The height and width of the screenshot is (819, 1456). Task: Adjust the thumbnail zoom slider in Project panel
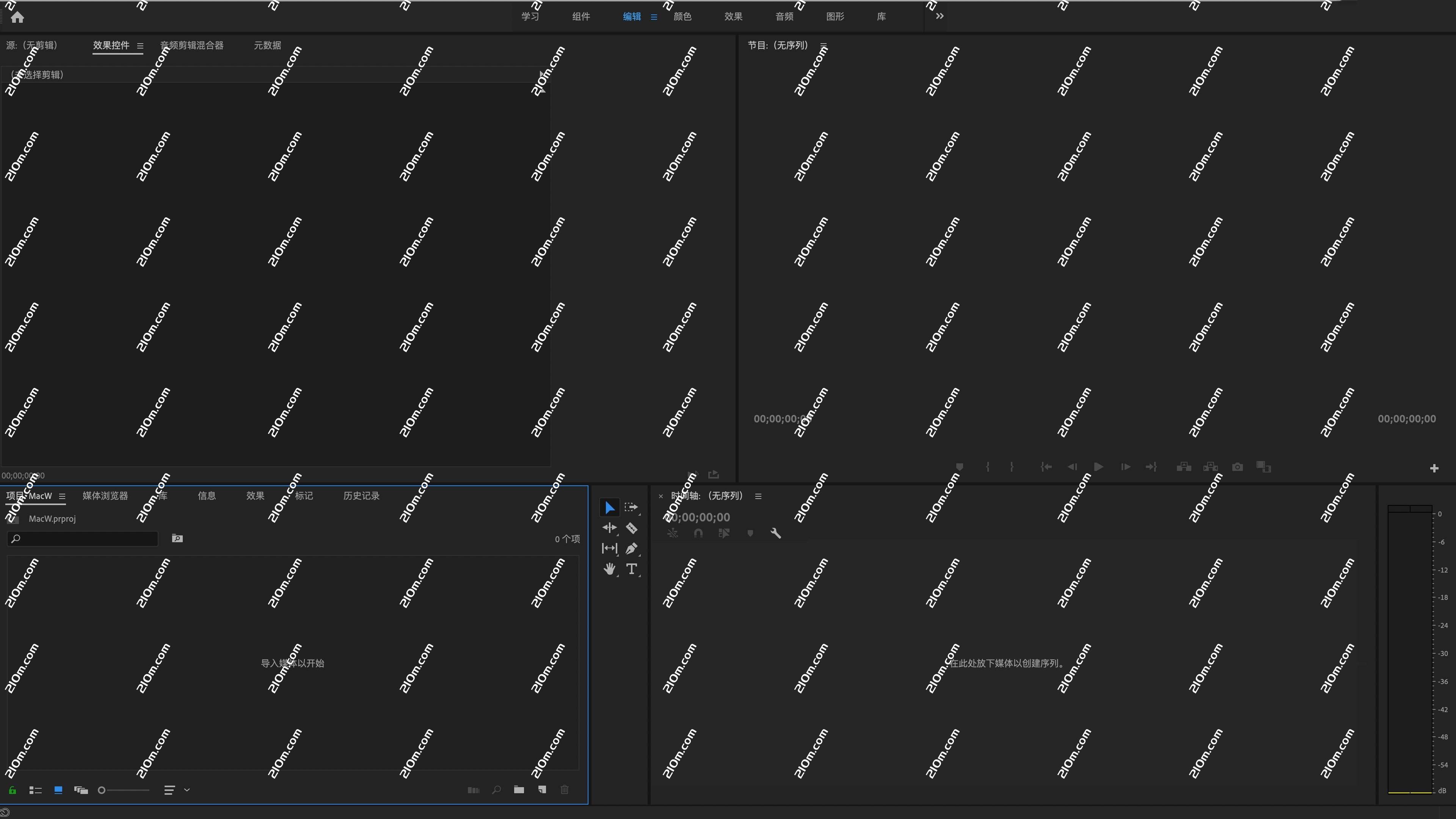(x=124, y=790)
